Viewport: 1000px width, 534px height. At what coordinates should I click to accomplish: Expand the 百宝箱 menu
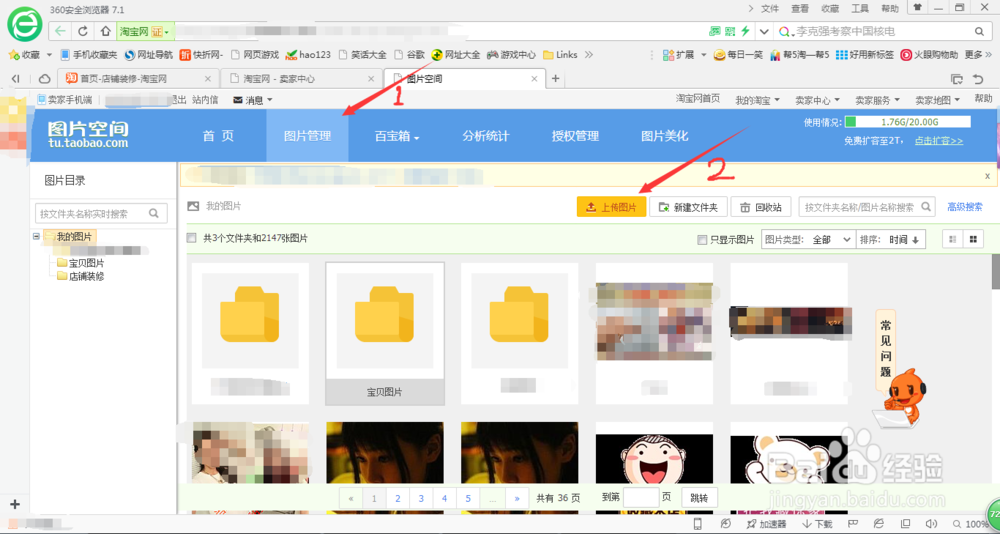[x=397, y=136]
